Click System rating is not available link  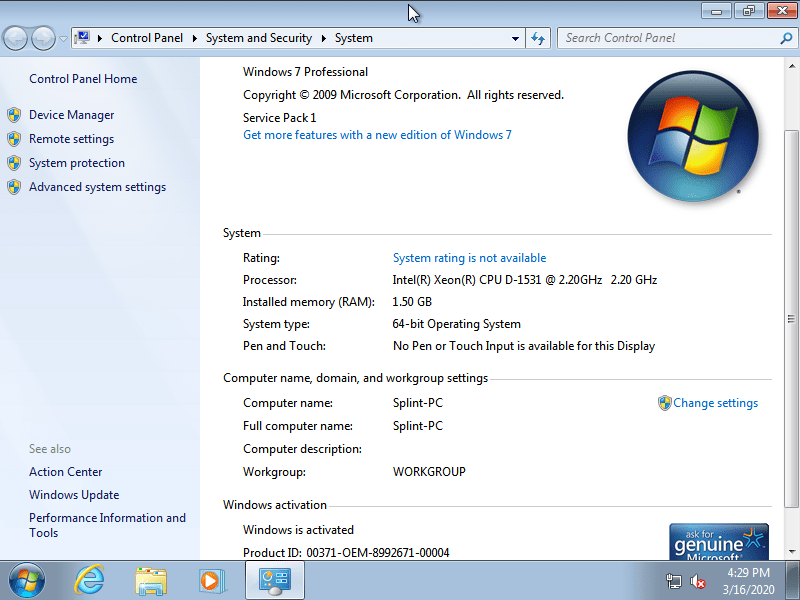pos(469,258)
